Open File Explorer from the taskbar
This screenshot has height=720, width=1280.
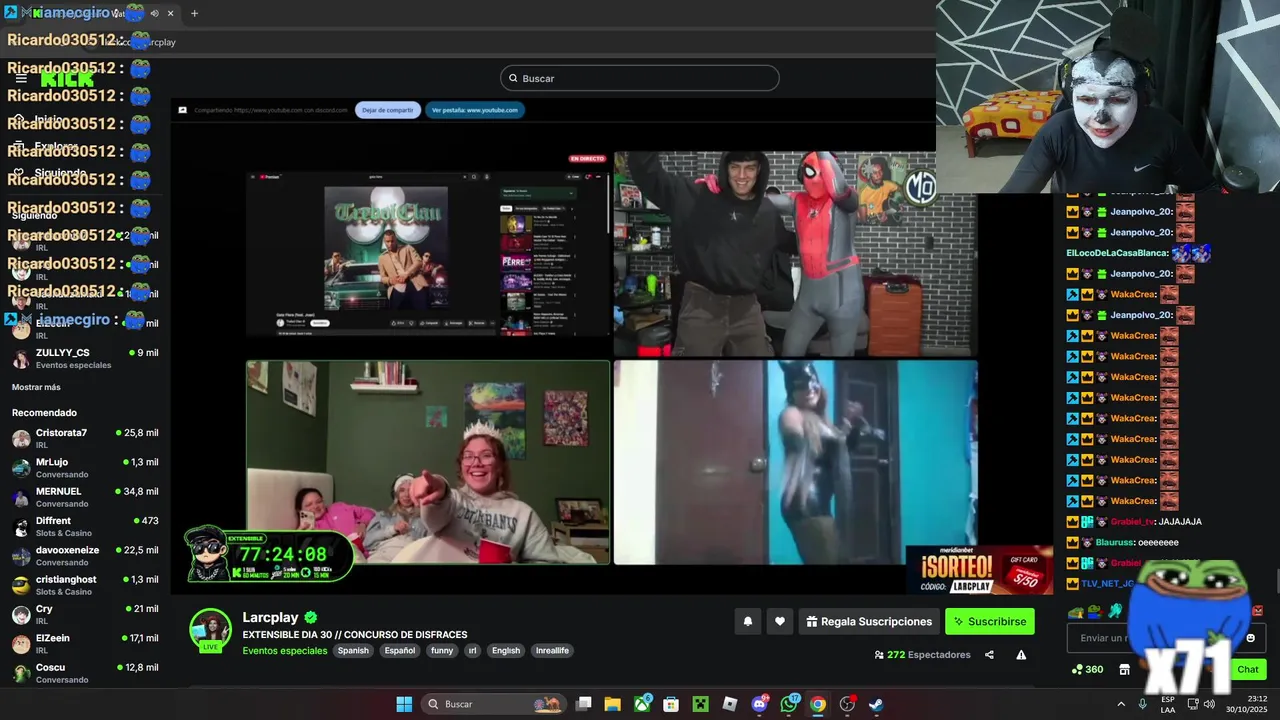(613, 704)
